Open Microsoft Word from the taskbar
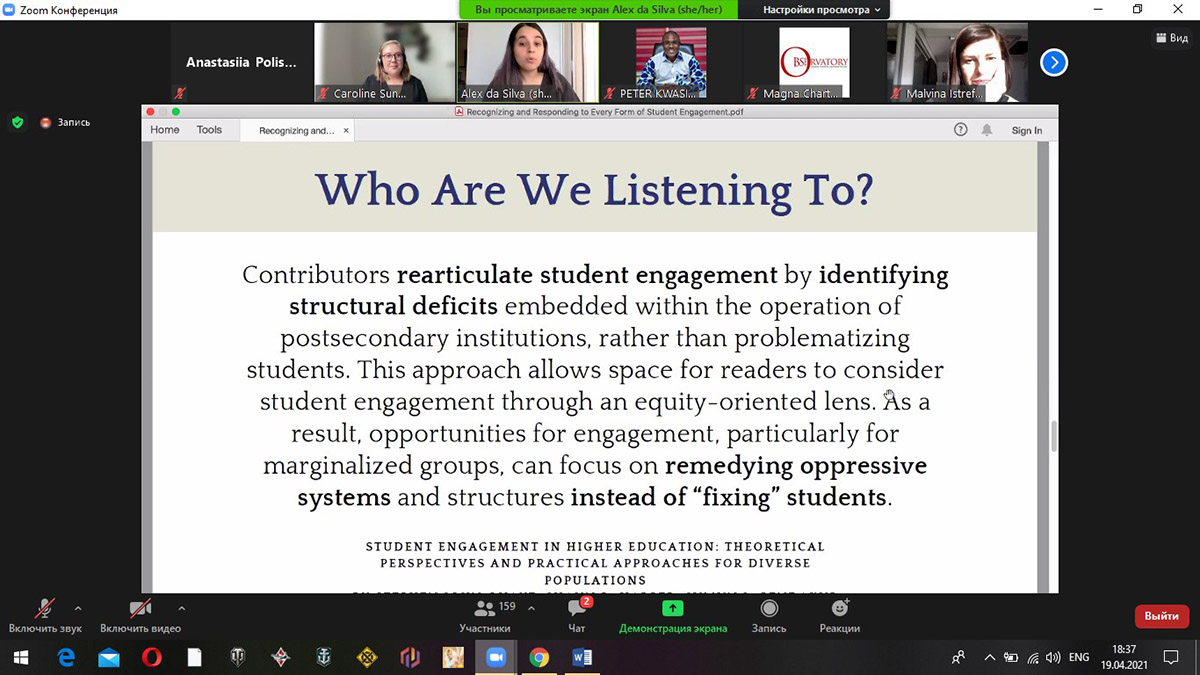The height and width of the screenshot is (675, 1200). coord(582,657)
